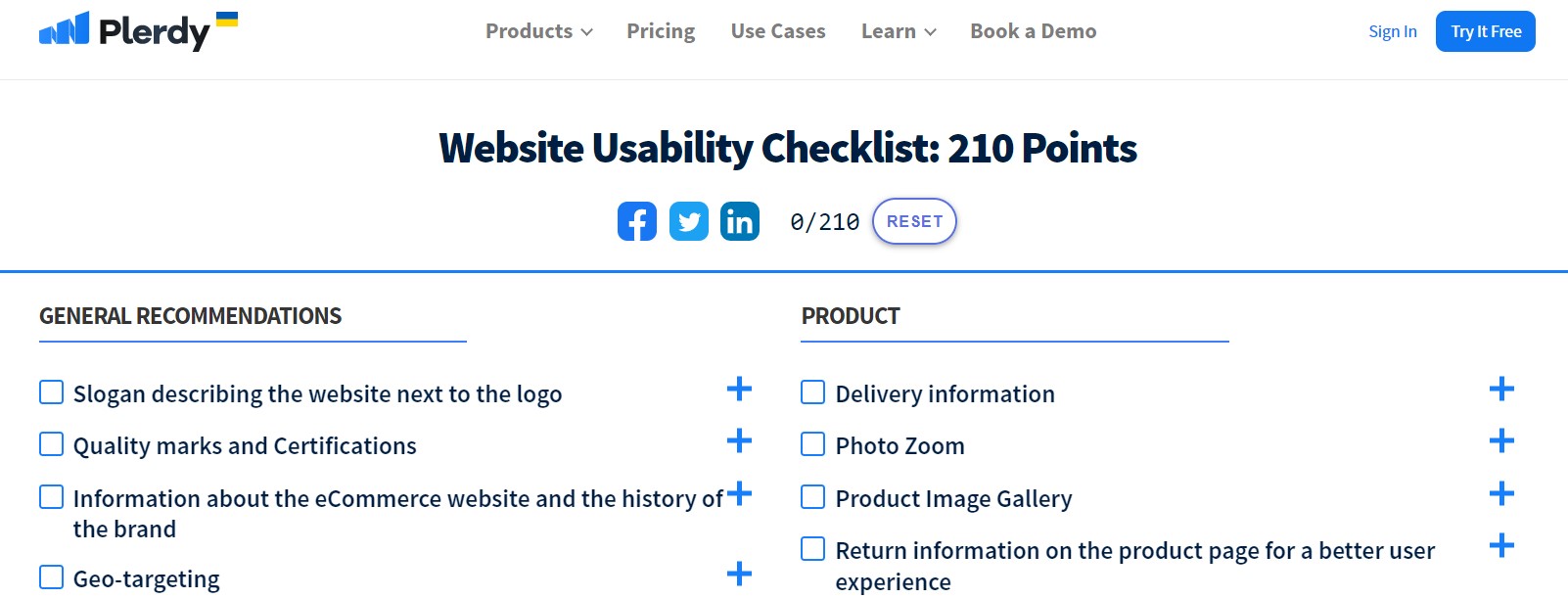Go to the Pricing page
Screen dimensions: 1568x599
[661, 31]
